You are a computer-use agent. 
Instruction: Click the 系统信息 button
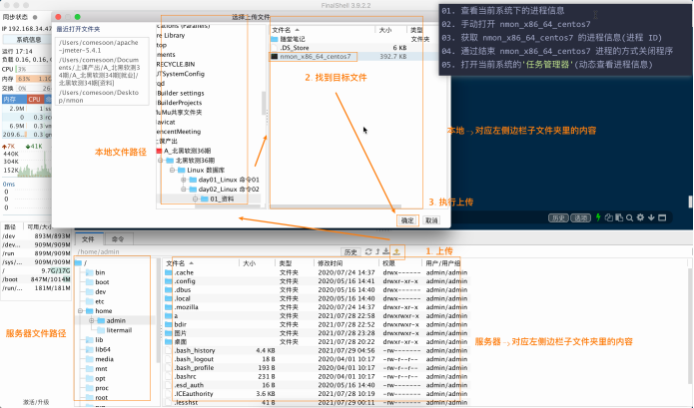tap(28, 39)
